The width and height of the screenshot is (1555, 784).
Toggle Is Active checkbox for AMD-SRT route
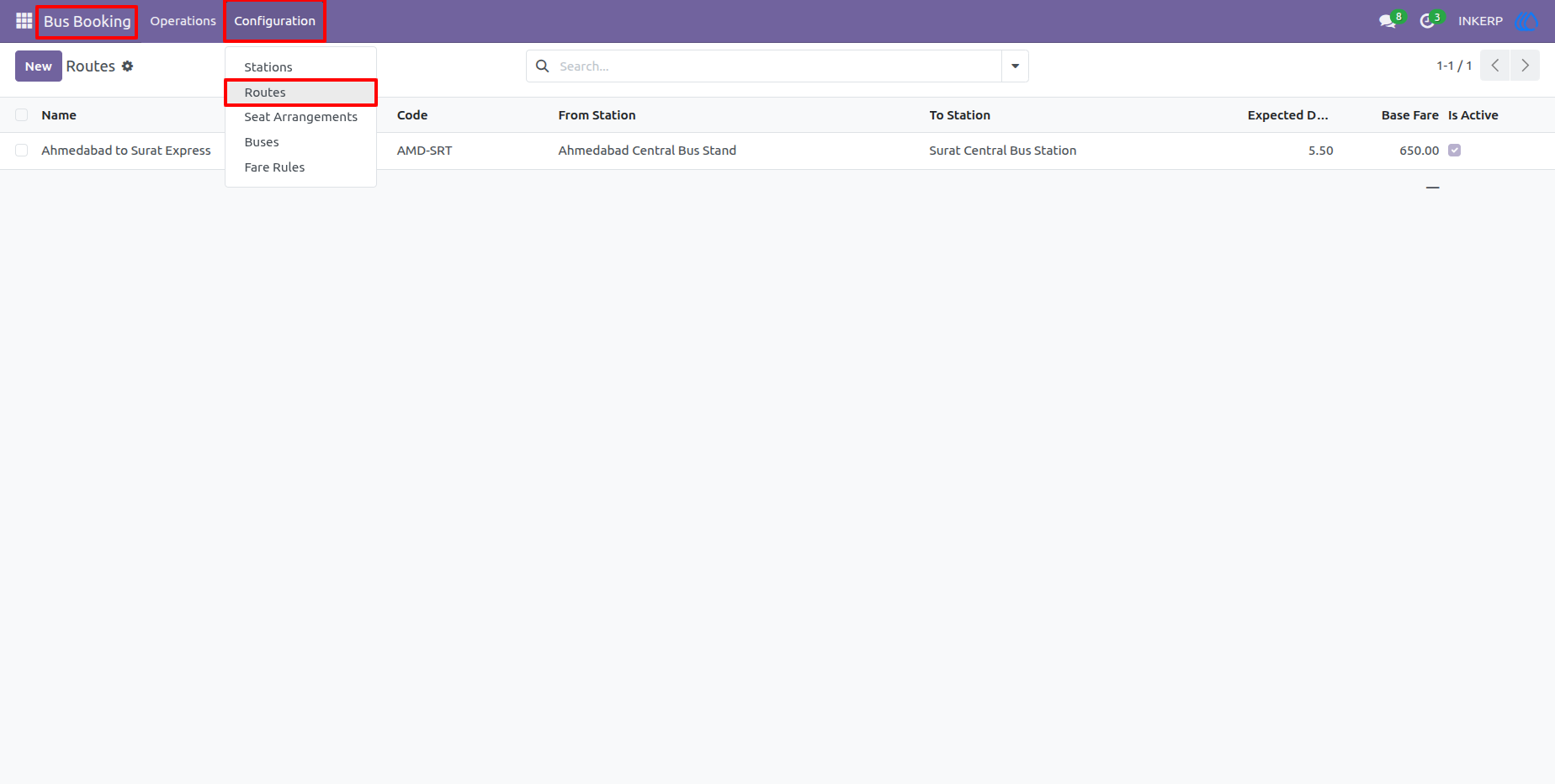(x=1454, y=151)
